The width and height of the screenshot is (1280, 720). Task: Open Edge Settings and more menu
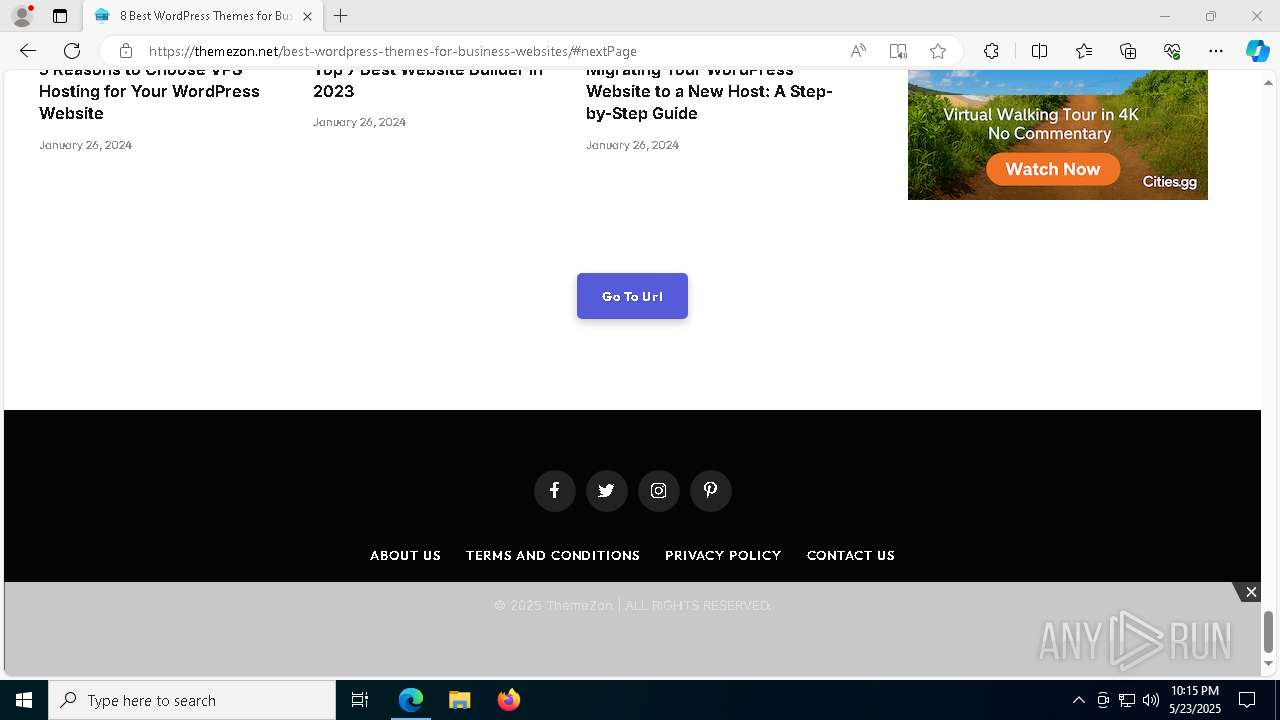click(x=1216, y=51)
